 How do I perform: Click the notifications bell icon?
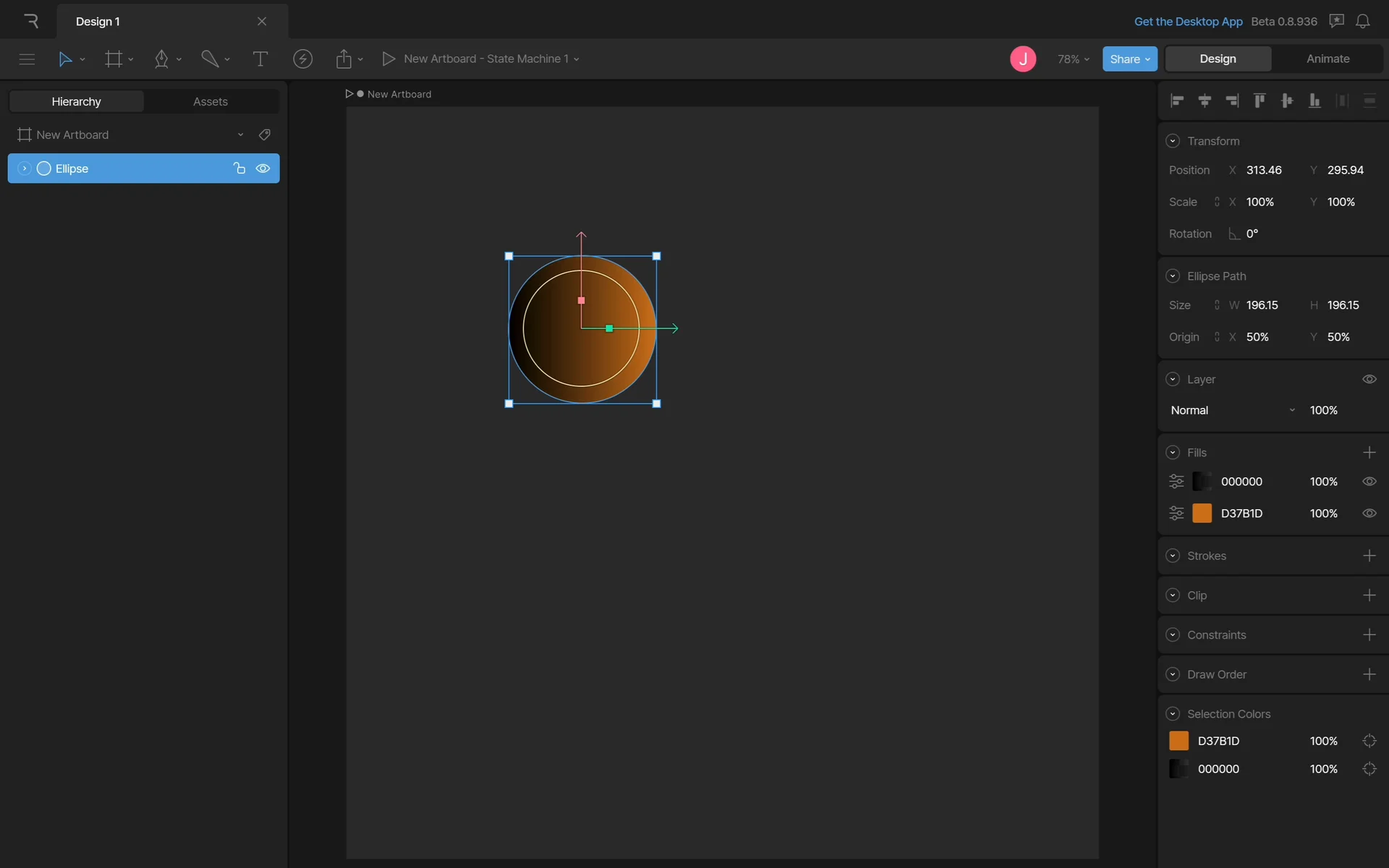[1362, 21]
